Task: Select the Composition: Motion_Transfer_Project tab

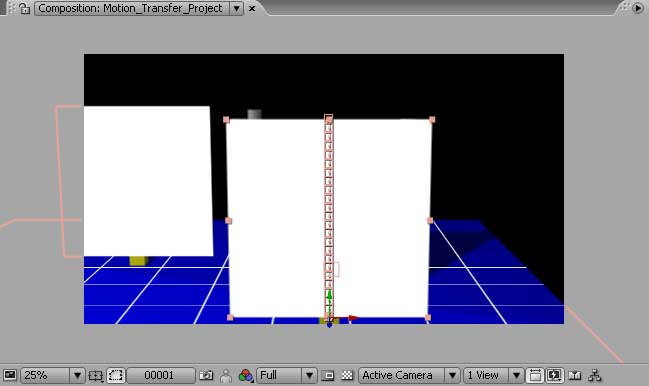Action: click(130, 8)
